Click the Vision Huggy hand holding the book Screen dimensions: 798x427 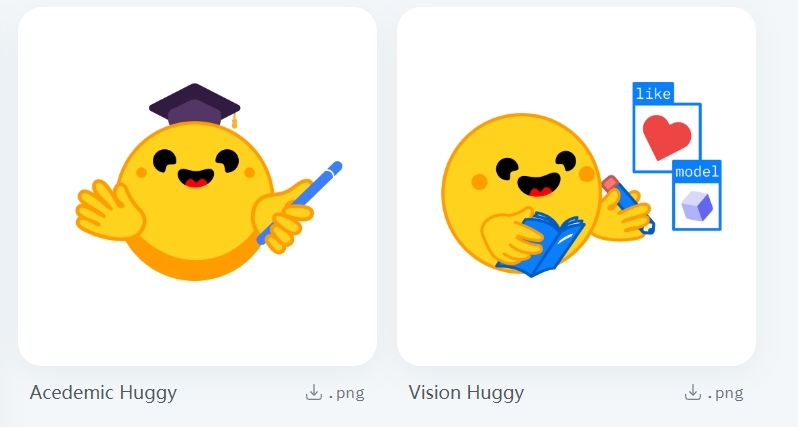[x=510, y=236]
